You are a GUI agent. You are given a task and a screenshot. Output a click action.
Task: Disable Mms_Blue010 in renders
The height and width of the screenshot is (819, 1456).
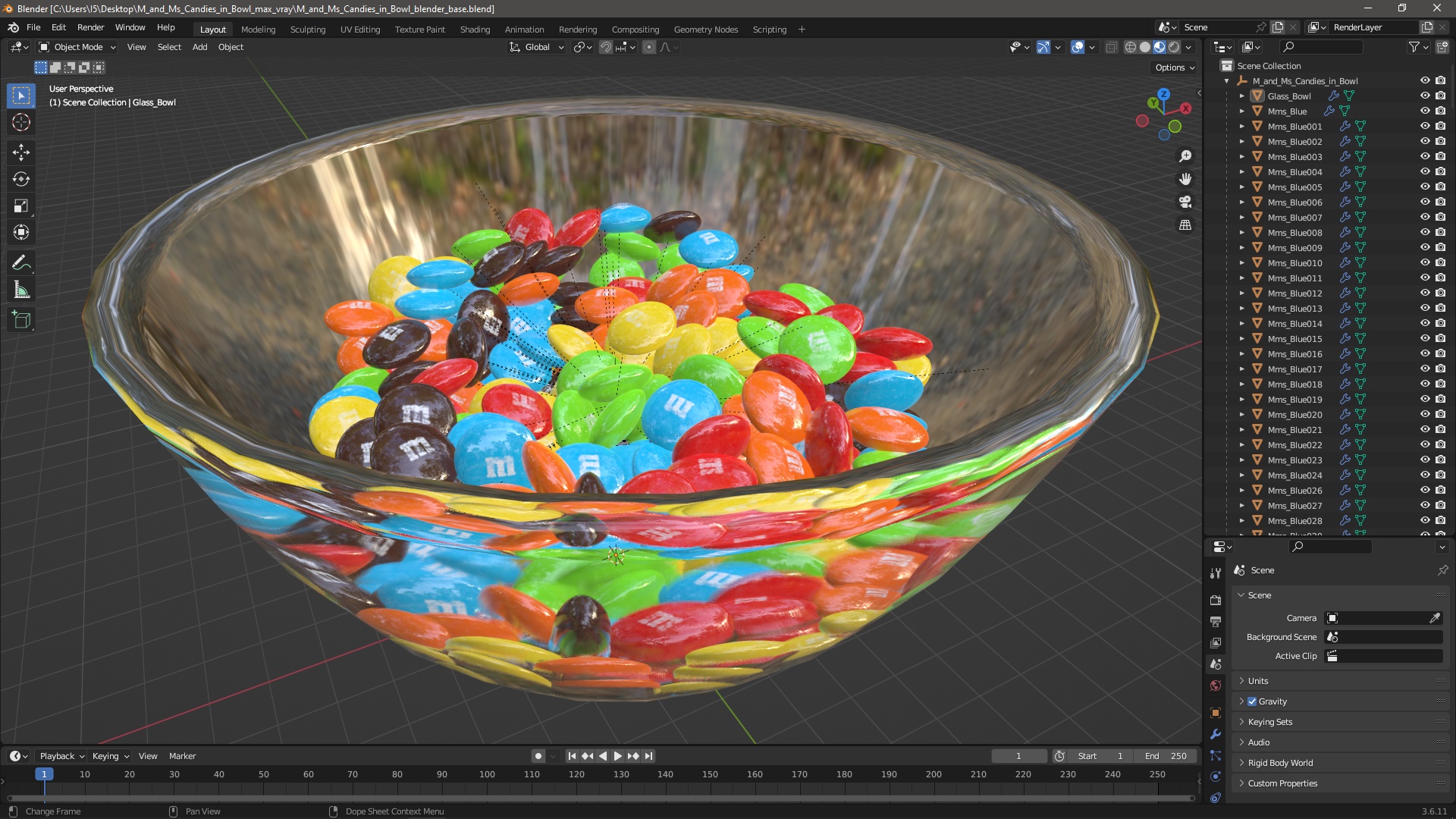tap(1440, 262)
